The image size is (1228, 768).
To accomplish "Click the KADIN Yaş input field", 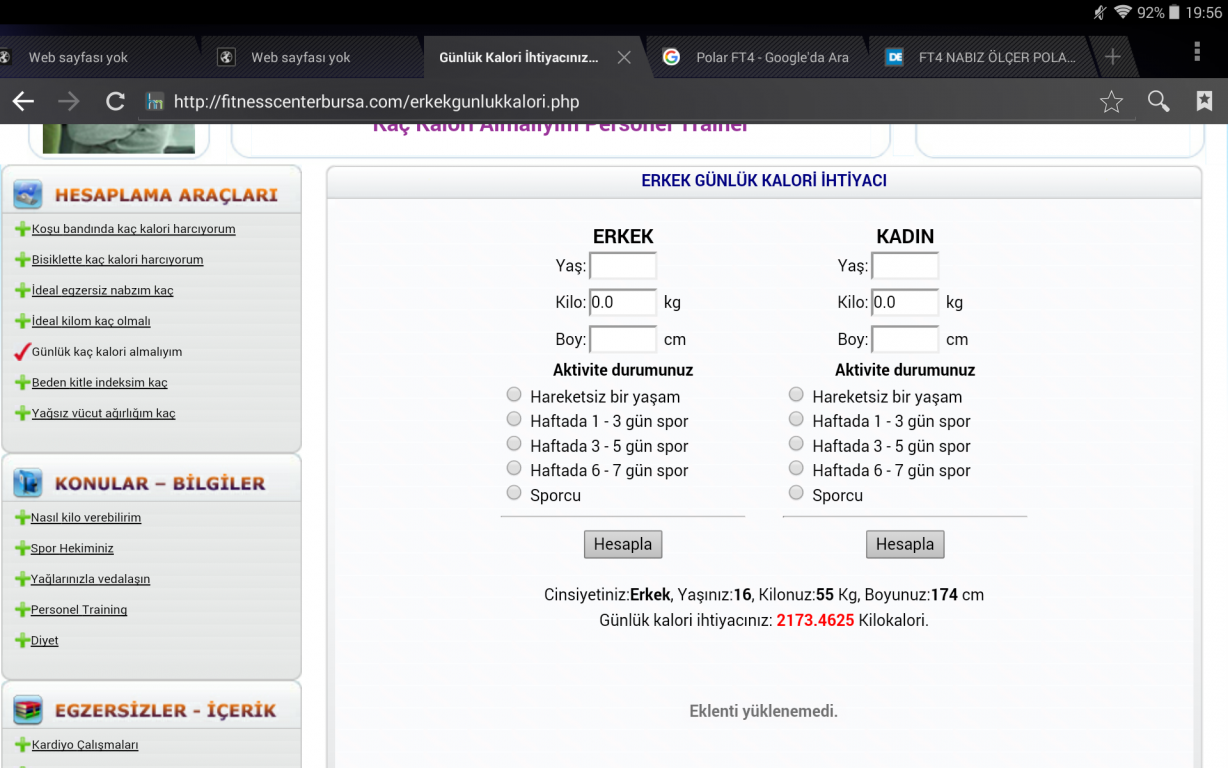I will point(905,266).
